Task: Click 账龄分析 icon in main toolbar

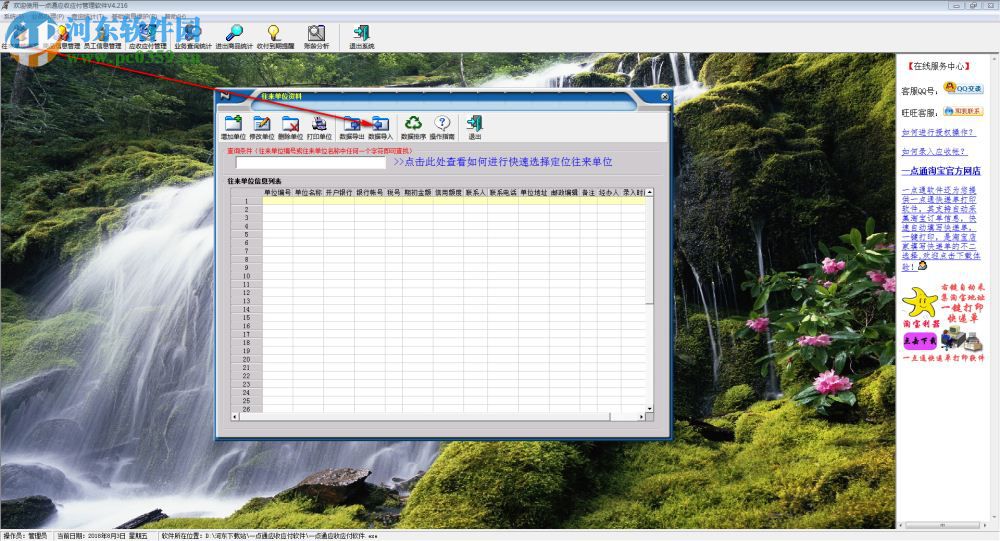Action: click(x=316, y=37)
